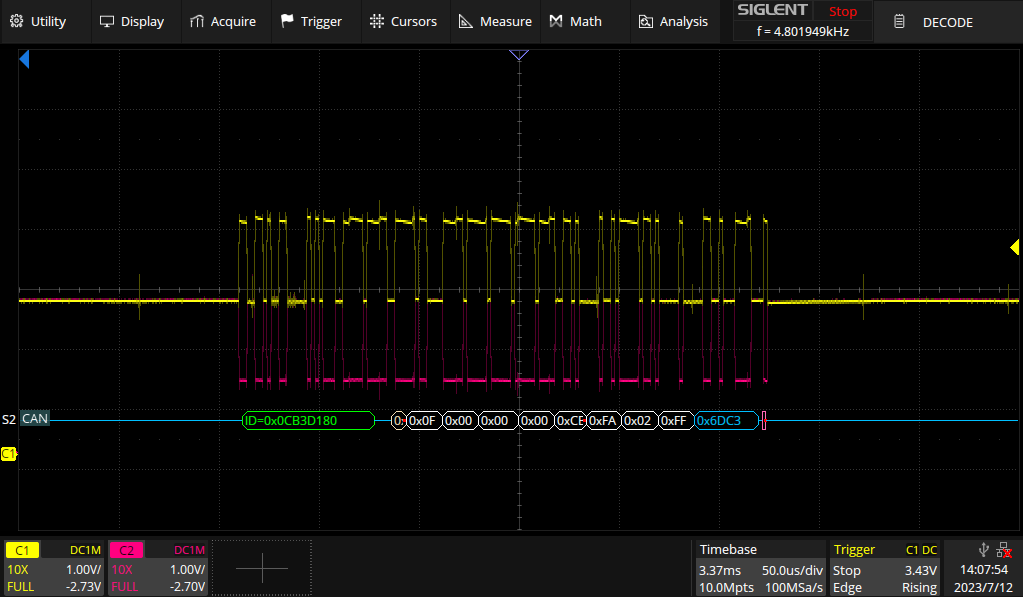Open the Trigger menu

[x=315, y=20]
